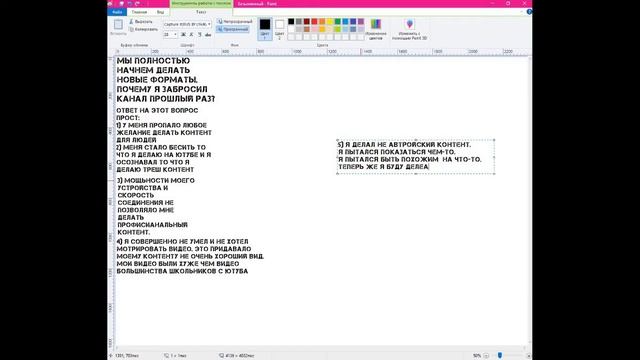Select the Непрозрачный background option
The height and width of the screenshot is (360, 640).
click(235, 21)
